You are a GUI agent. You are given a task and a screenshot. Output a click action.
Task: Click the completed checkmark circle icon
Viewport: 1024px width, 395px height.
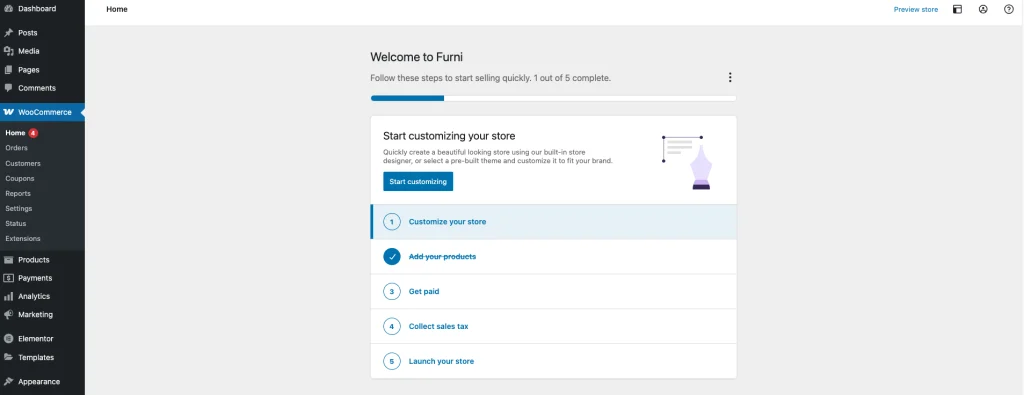(392, 257)
